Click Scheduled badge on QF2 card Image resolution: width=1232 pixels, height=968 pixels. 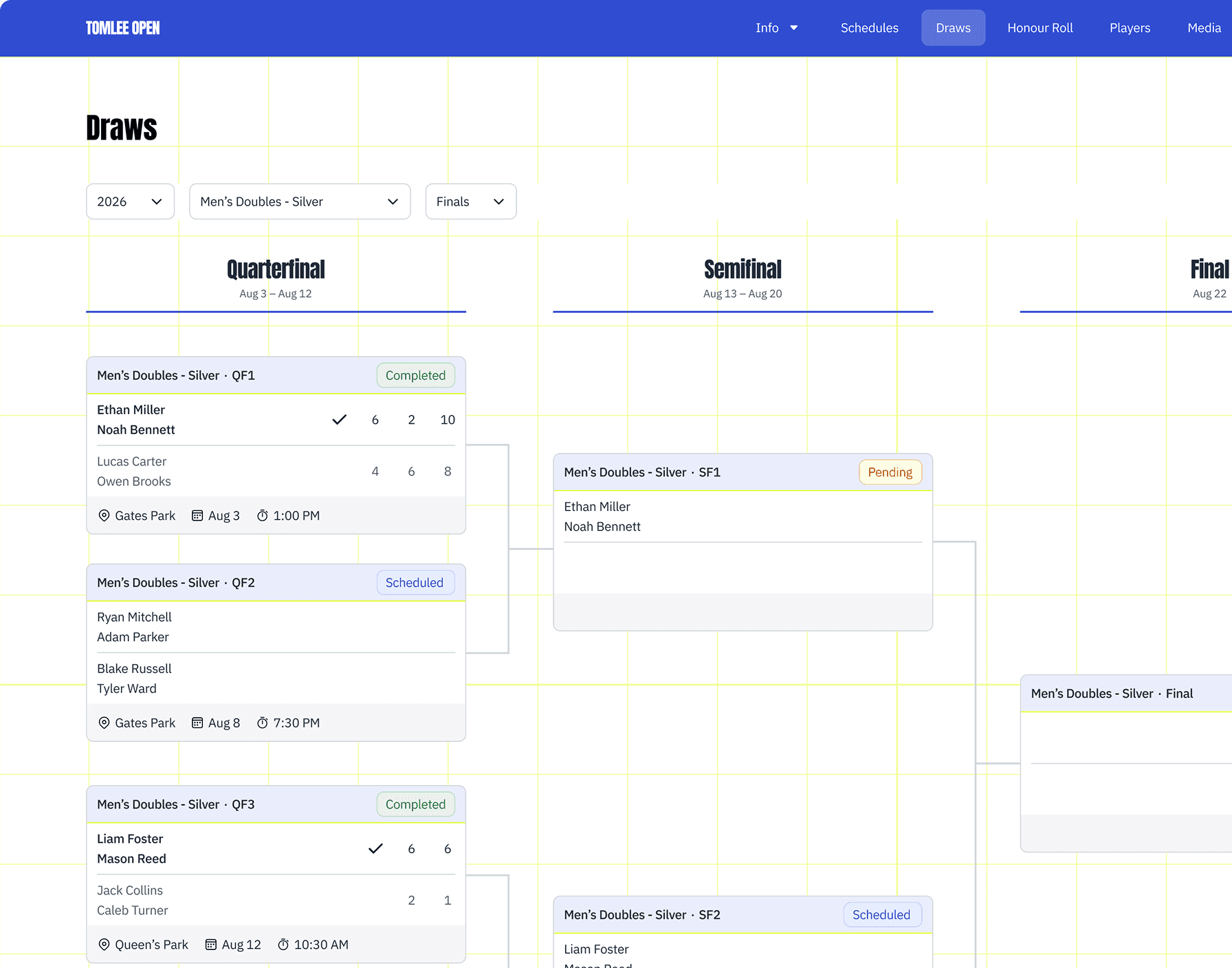tap(415, 583)
